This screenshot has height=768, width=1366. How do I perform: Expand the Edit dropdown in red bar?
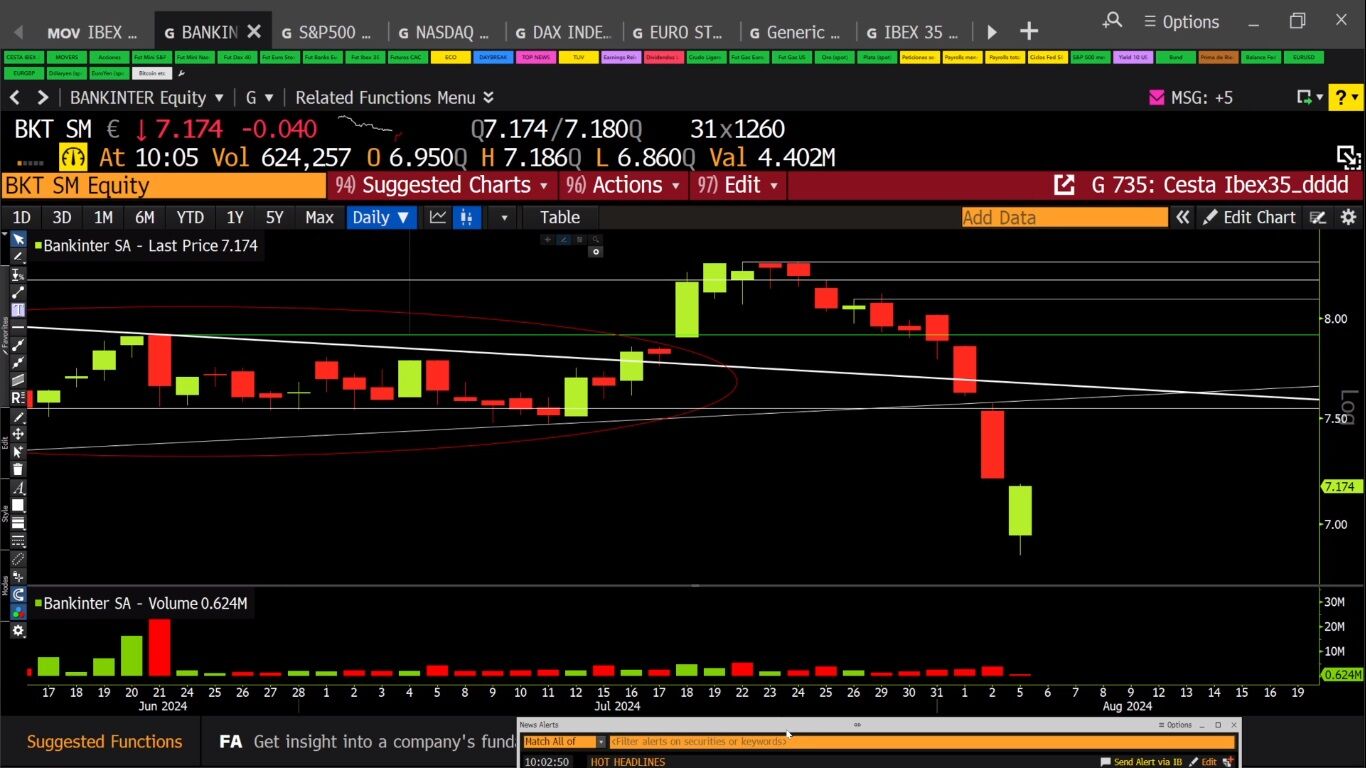pyautogui.click(x=739, y=185)
